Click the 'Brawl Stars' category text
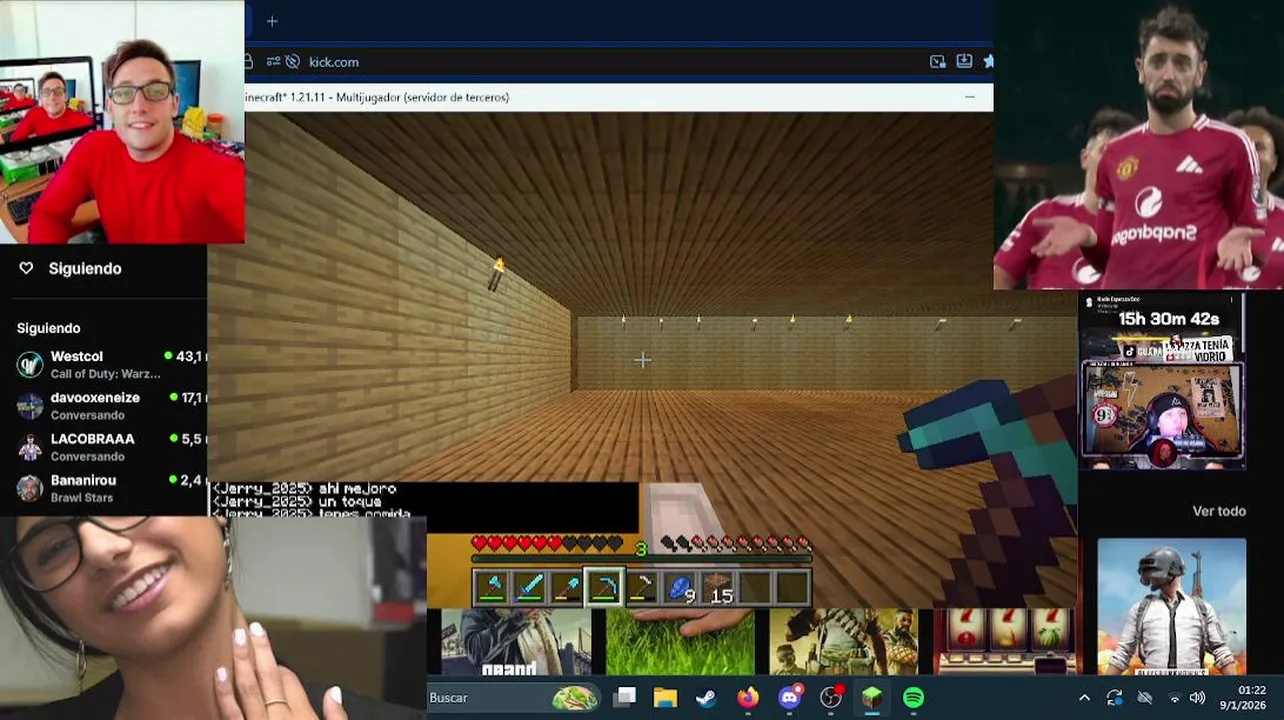This screenshot has width=1284, height=720. 82,498
